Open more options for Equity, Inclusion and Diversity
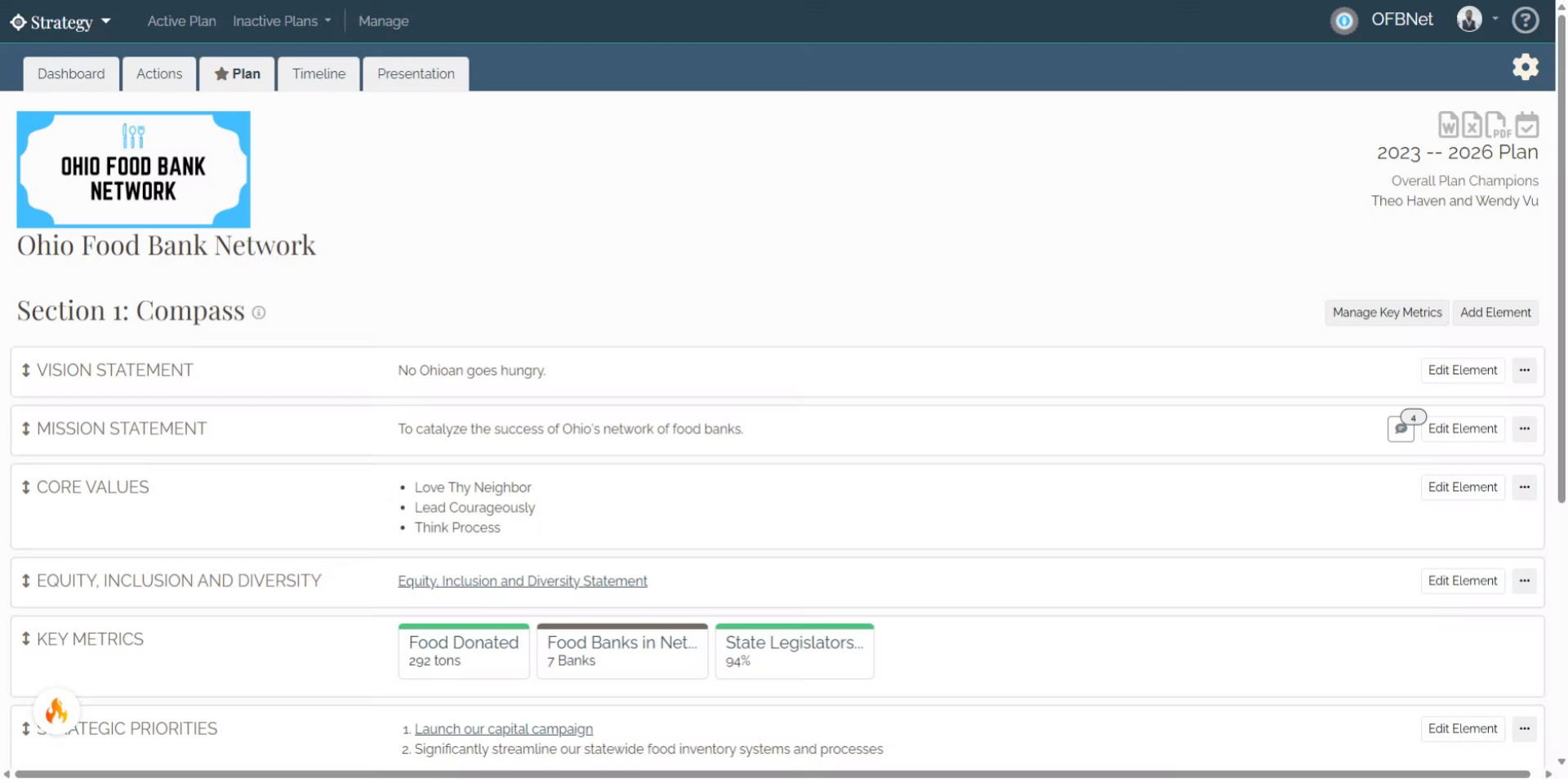 [1524, 581]
